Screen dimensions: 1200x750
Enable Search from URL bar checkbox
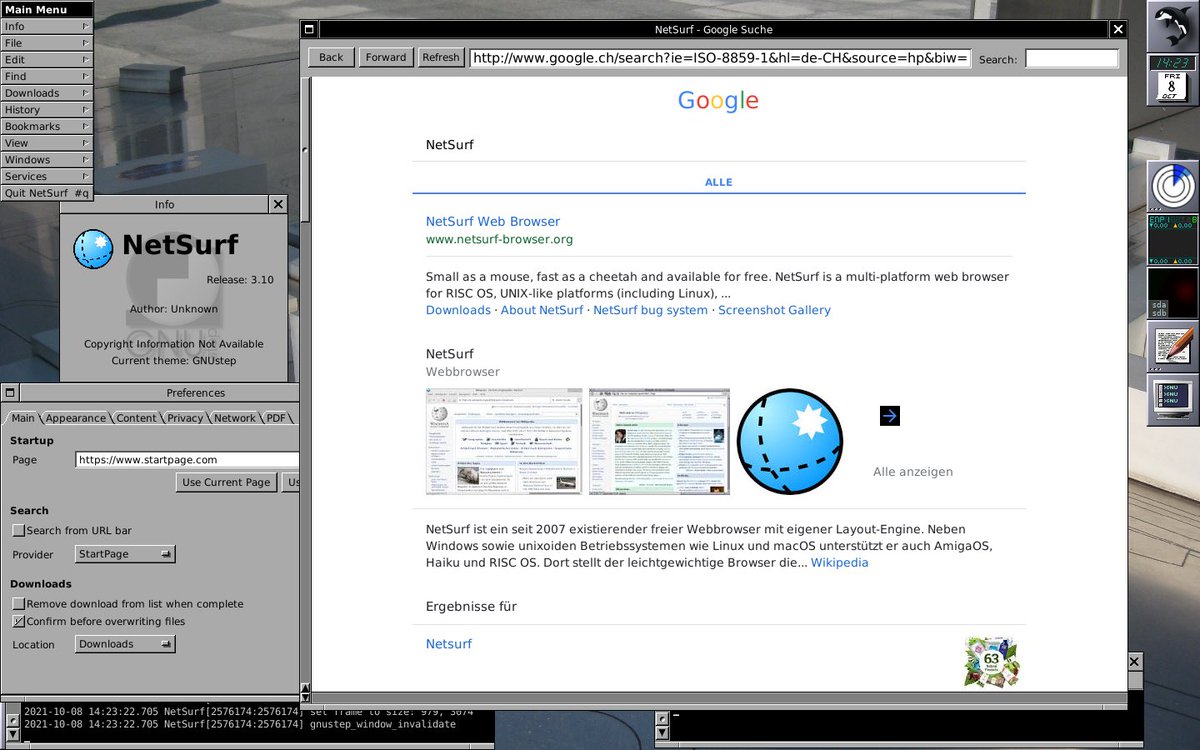[x=19, y=530]
